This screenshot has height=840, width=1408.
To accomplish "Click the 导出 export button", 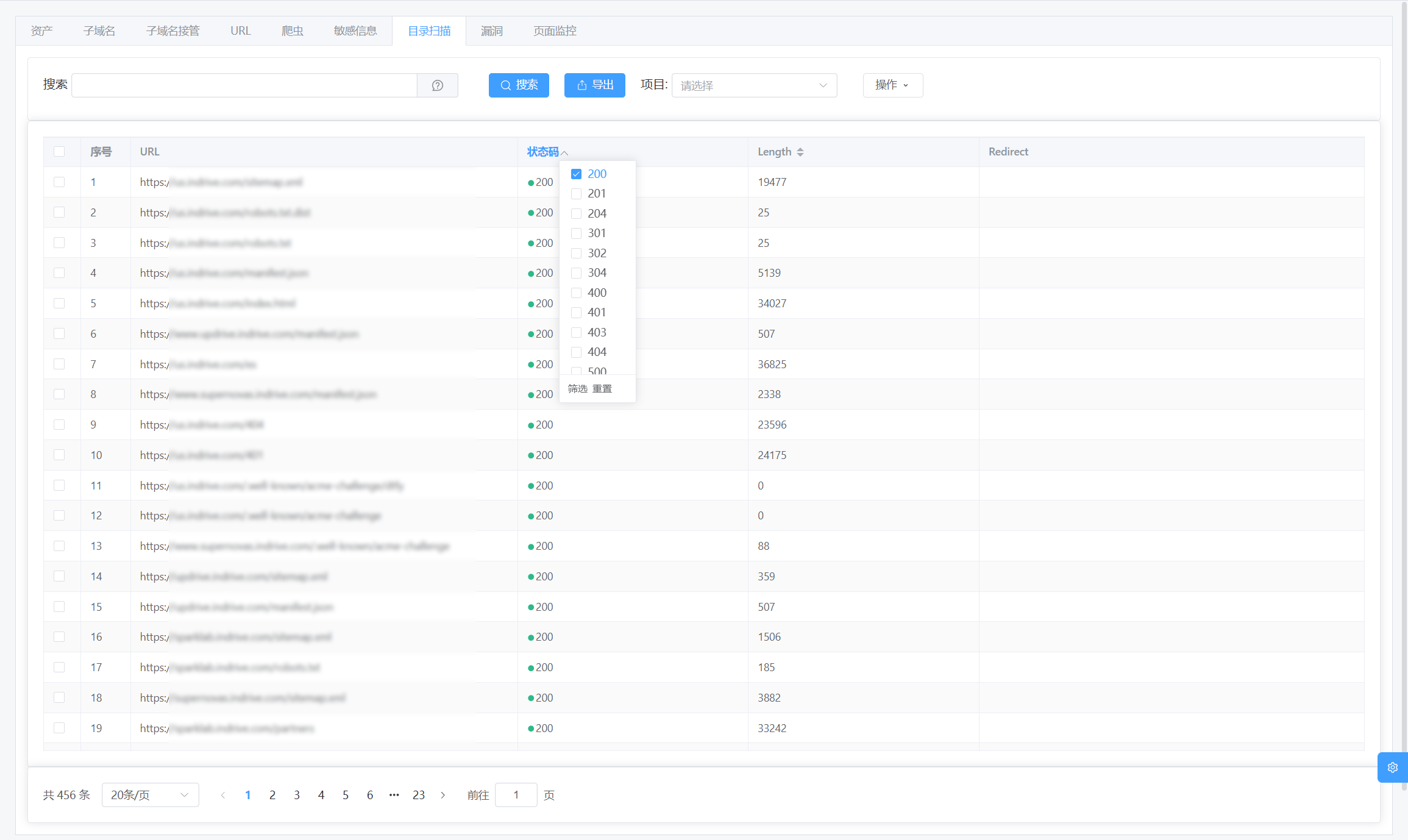I will click(x=594, y=85).
